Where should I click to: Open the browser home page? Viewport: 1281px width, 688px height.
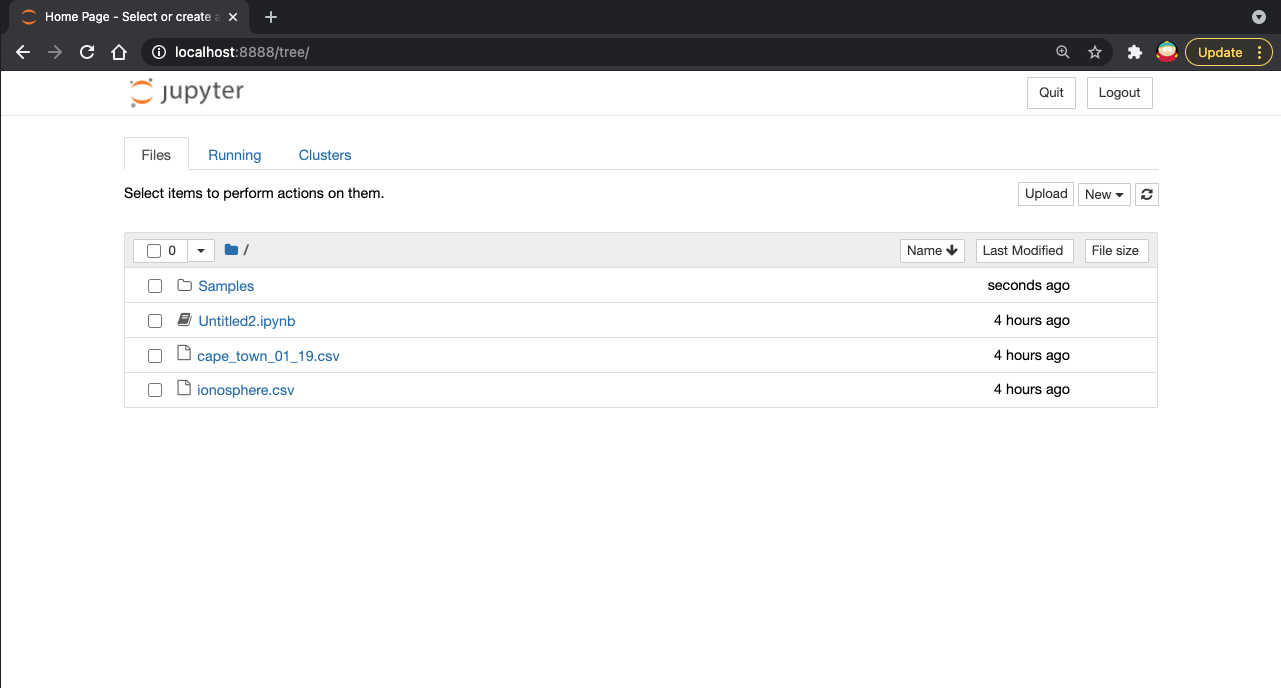click(x=119, y=52)
